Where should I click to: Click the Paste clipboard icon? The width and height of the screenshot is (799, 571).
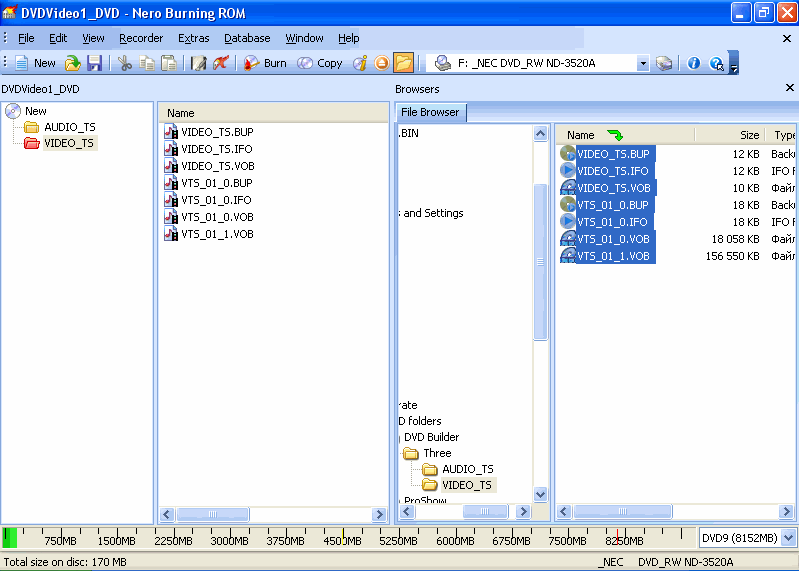point(169,63)
